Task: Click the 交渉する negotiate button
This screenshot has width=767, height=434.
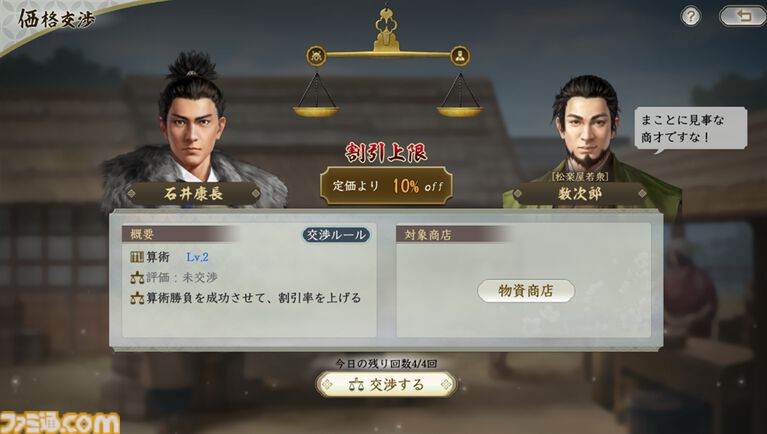Action: (386, 385)
